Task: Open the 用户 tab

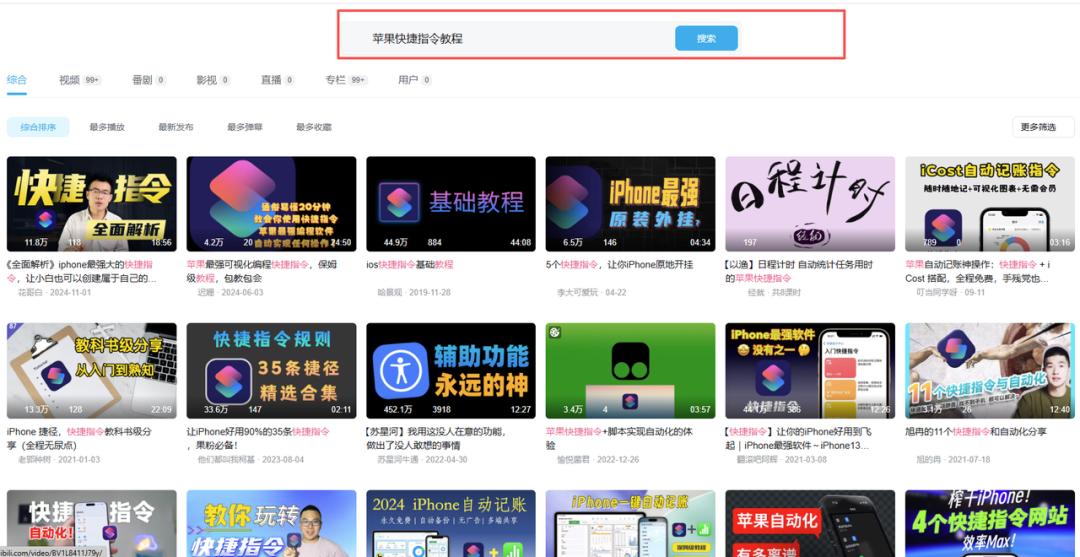Action: coord(415,80)
